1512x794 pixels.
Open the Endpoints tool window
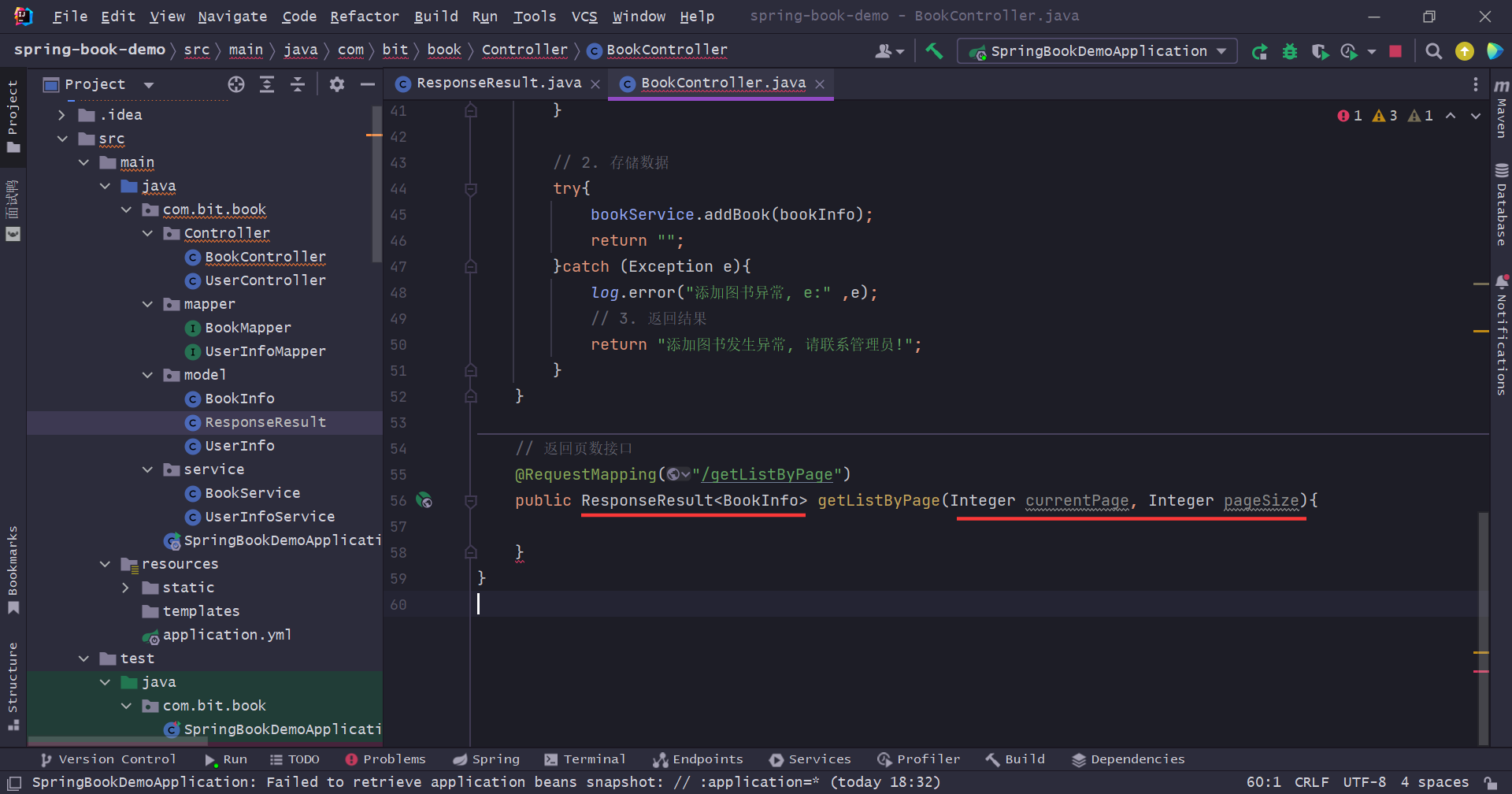coord(698,759)
